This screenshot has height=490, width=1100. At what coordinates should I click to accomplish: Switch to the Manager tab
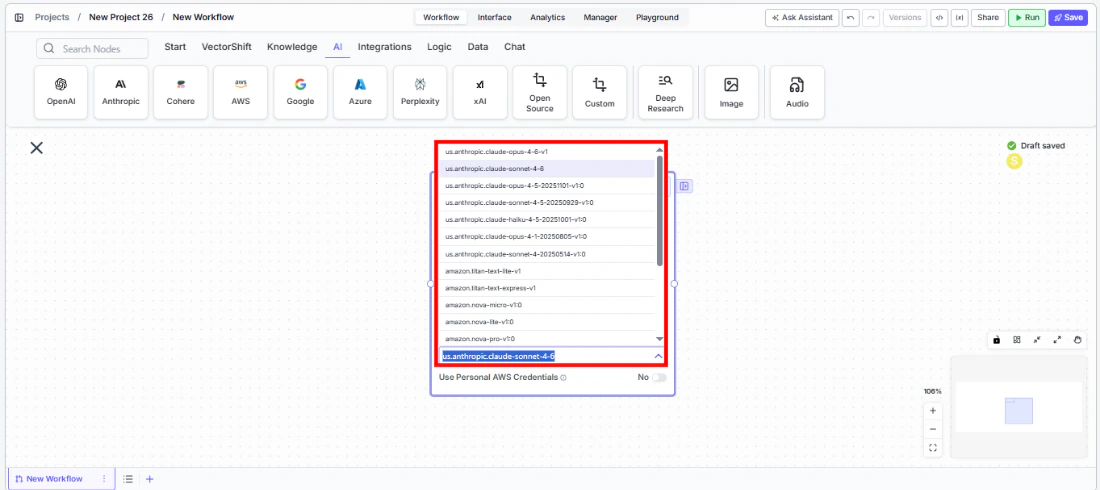click(x=601, y=18)
